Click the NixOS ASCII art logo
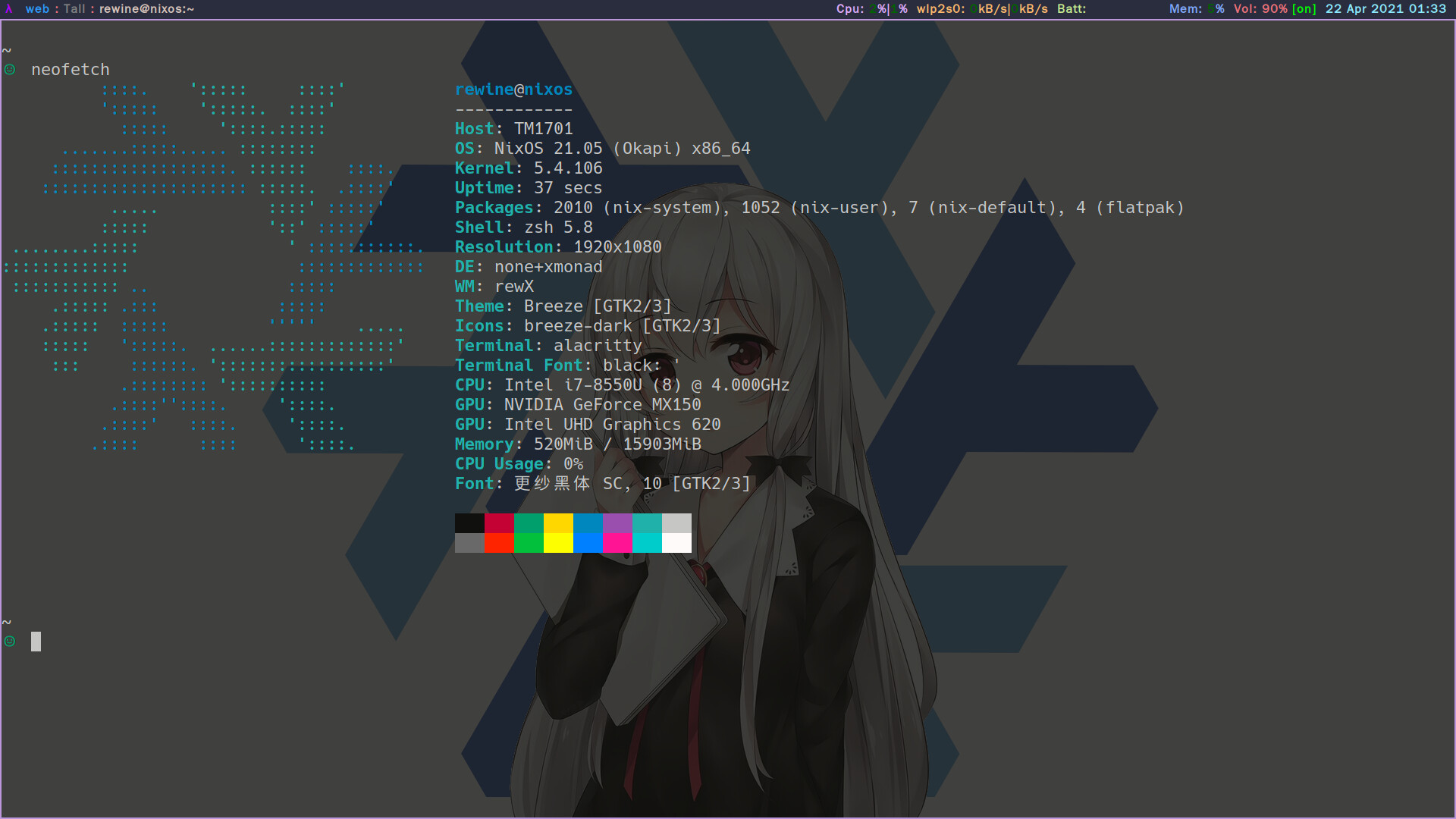The image size is (1456, 819). (214, 267)
